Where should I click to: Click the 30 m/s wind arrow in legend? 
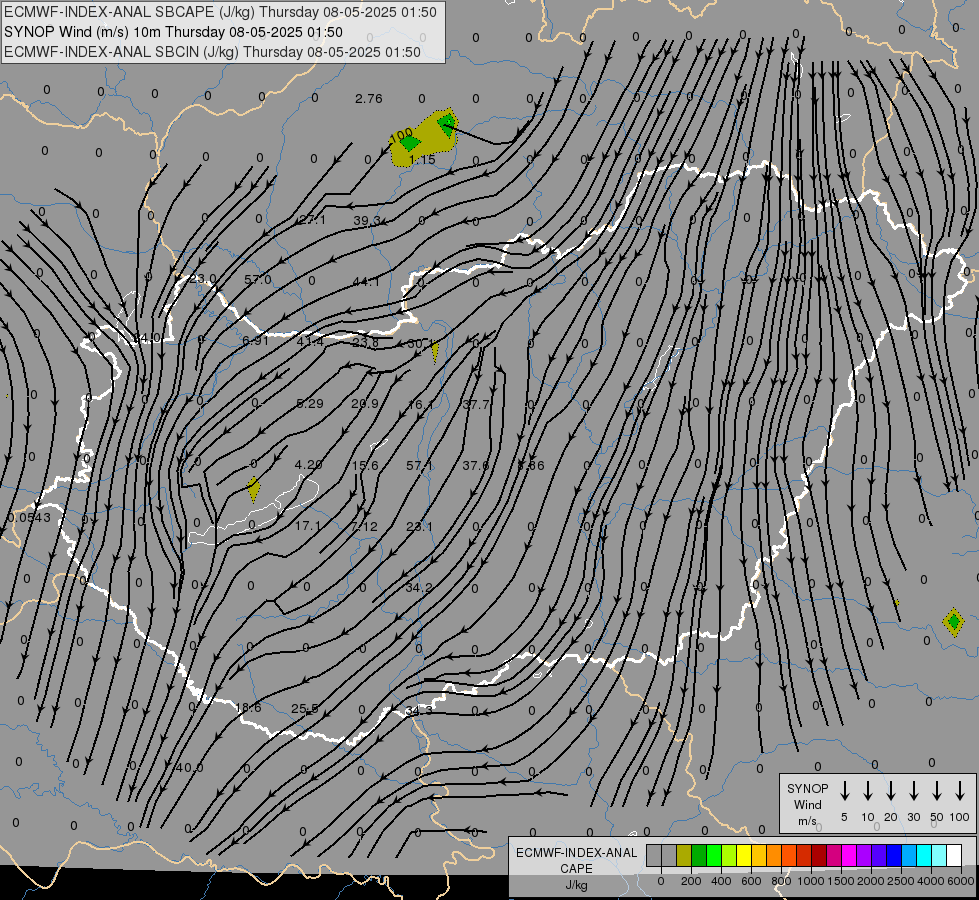[x=913, y=790]
